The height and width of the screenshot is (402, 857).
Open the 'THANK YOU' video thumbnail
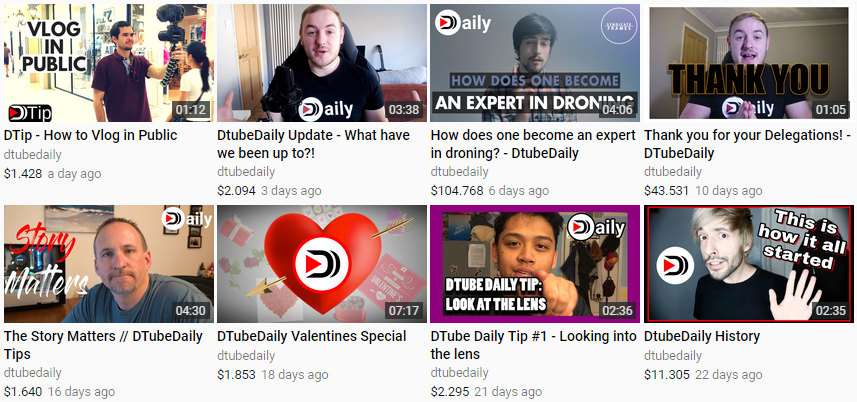[749, 63]
